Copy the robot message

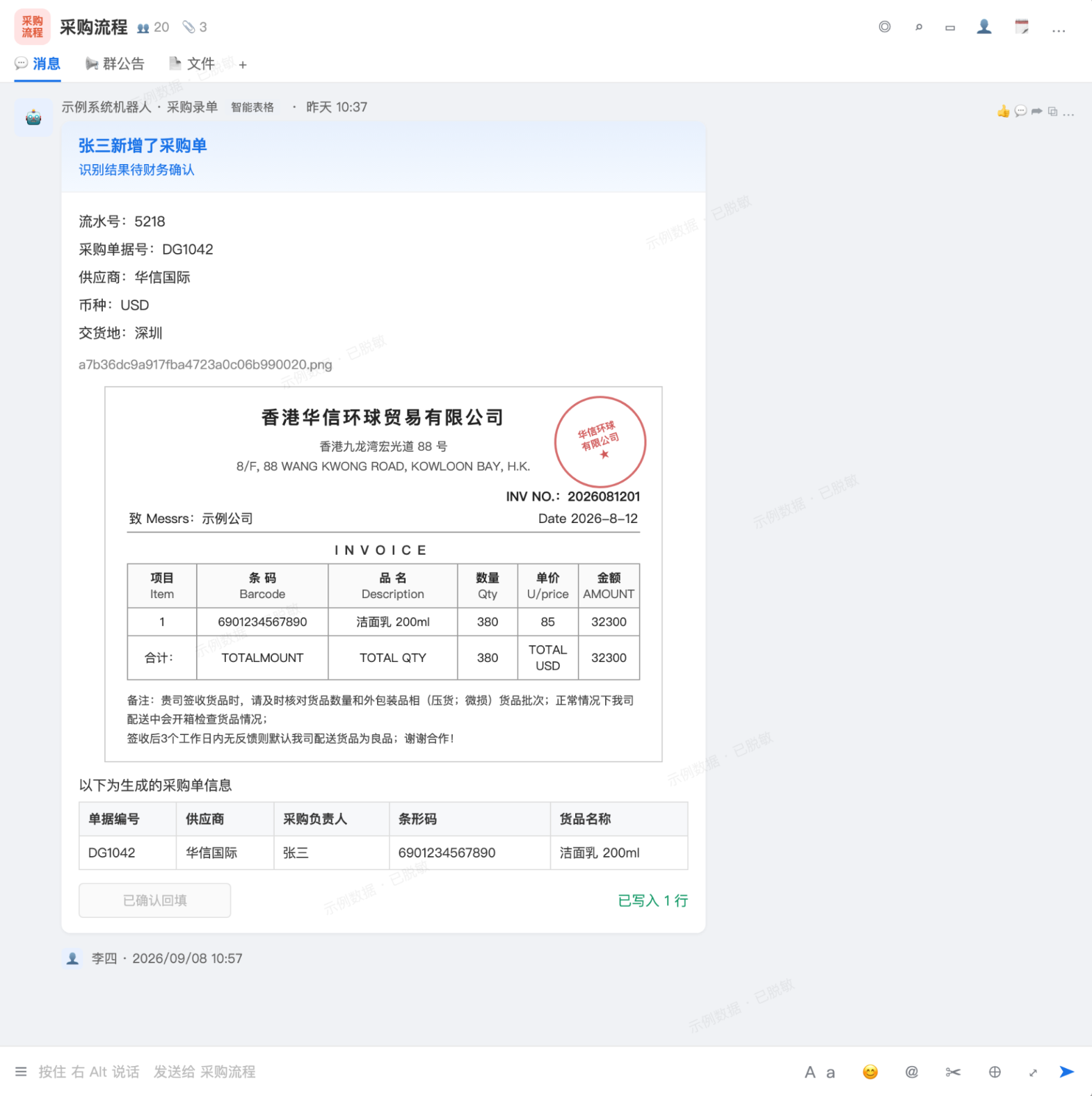coord(1052,111)
